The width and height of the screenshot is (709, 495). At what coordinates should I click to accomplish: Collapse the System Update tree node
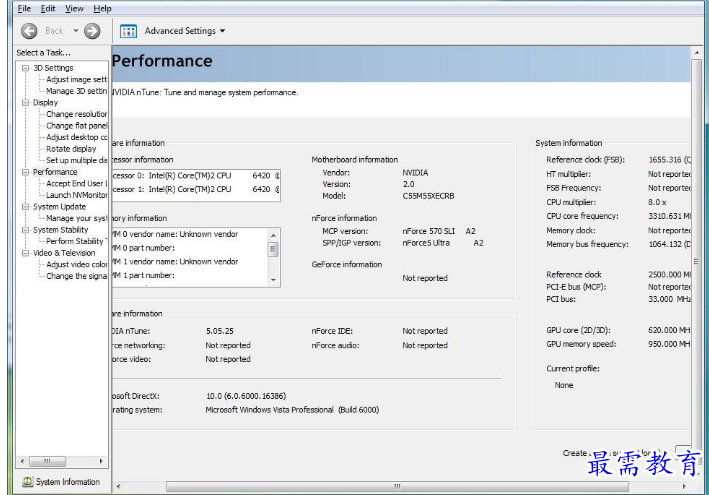(x=25, y=207)
